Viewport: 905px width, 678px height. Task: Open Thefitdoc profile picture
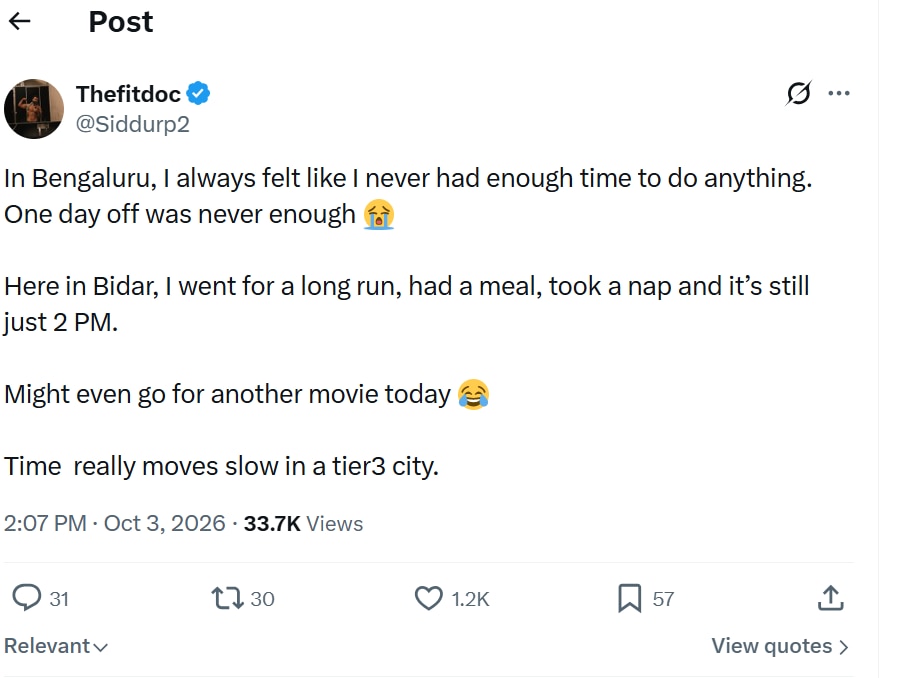(x=34, y=109)
